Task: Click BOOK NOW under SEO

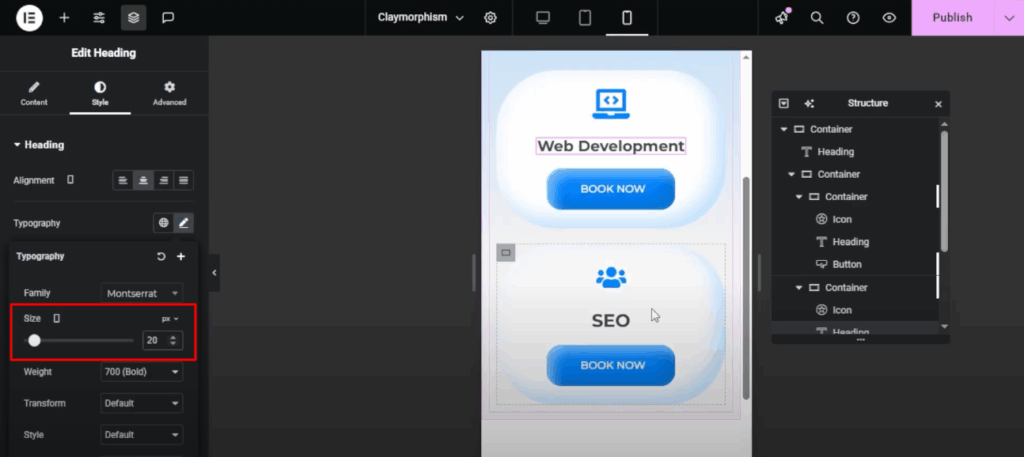Action: point(611,366)
